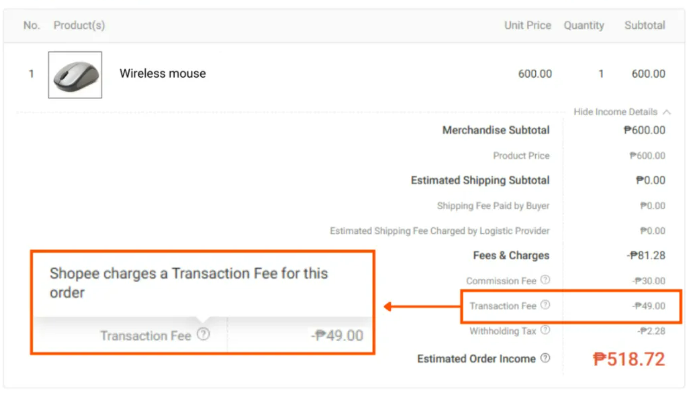Click the Withholding Tax help icon
Viewport: 691px width, 399px height.
pos(545,330)
